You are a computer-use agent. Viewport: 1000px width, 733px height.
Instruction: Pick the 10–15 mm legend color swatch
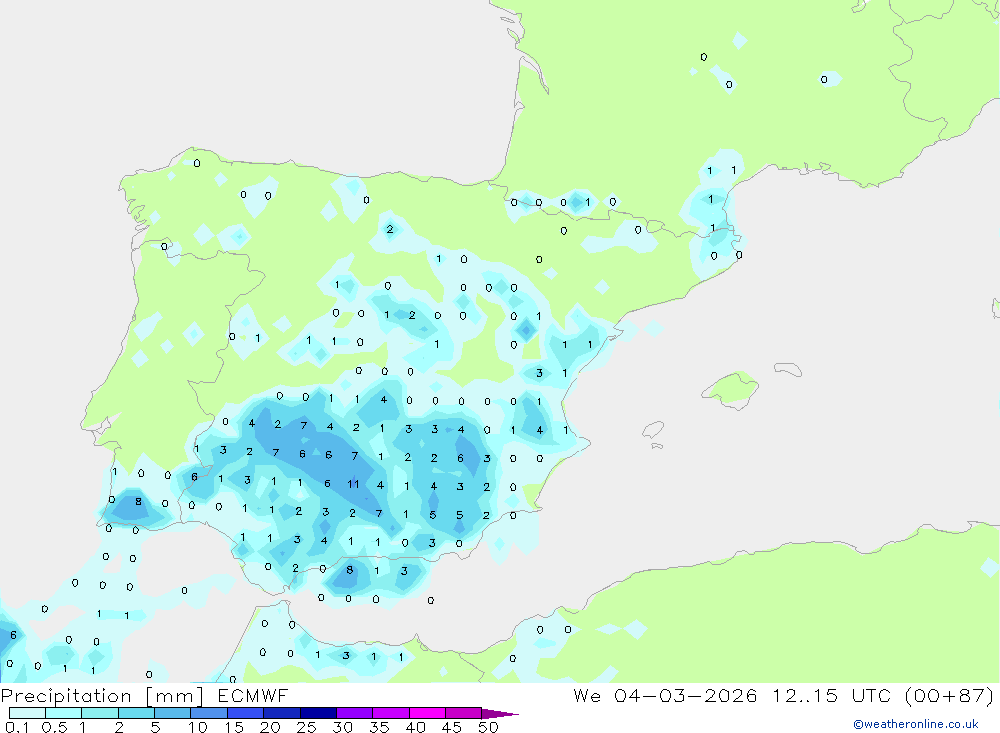pos(209,713)
